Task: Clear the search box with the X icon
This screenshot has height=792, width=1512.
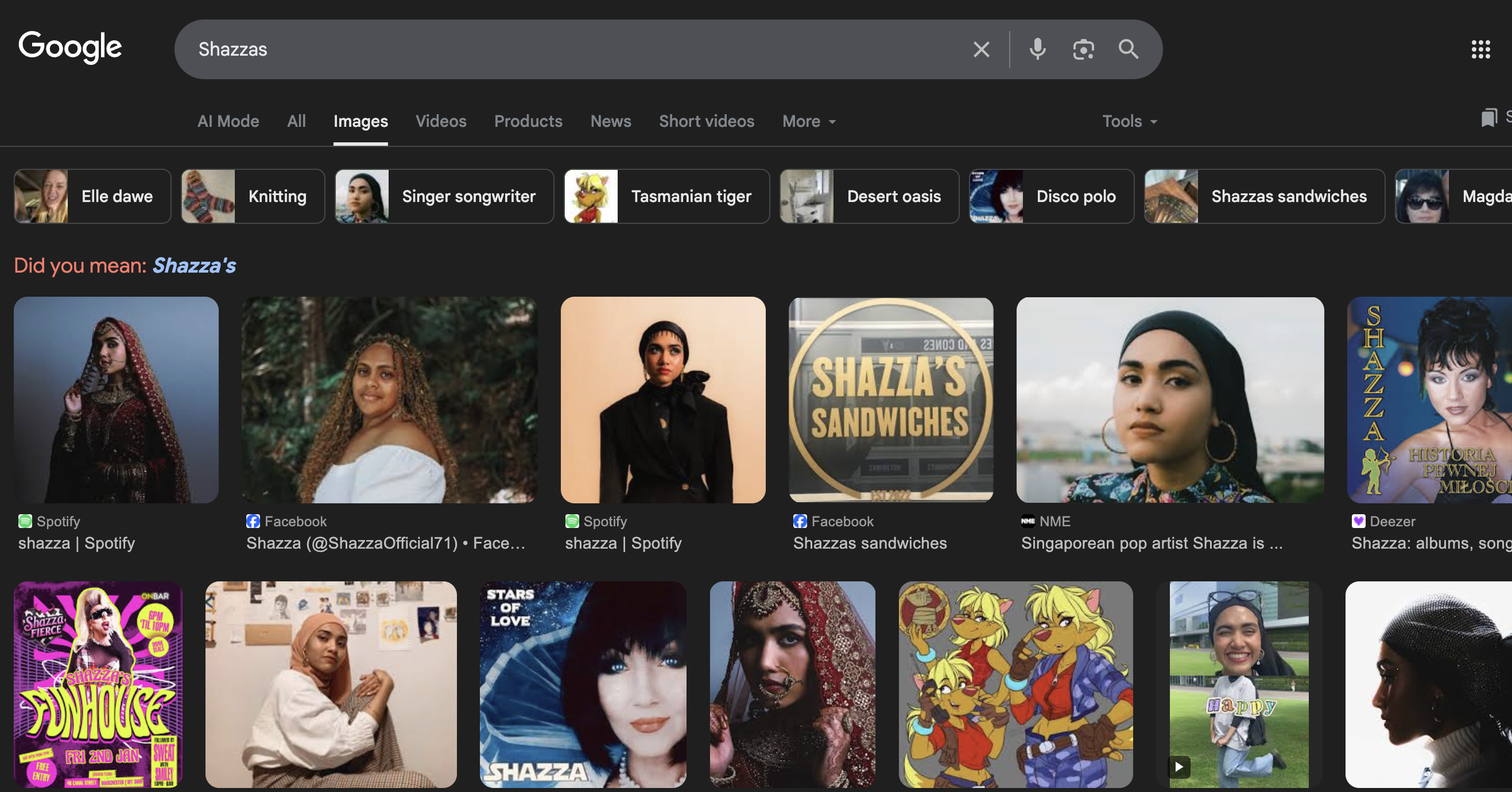Action: tap(981, 49)
